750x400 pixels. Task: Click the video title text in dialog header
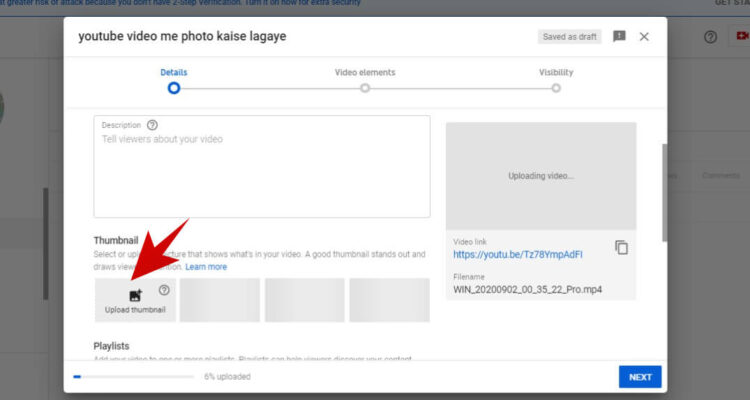[x=182, y=36]
